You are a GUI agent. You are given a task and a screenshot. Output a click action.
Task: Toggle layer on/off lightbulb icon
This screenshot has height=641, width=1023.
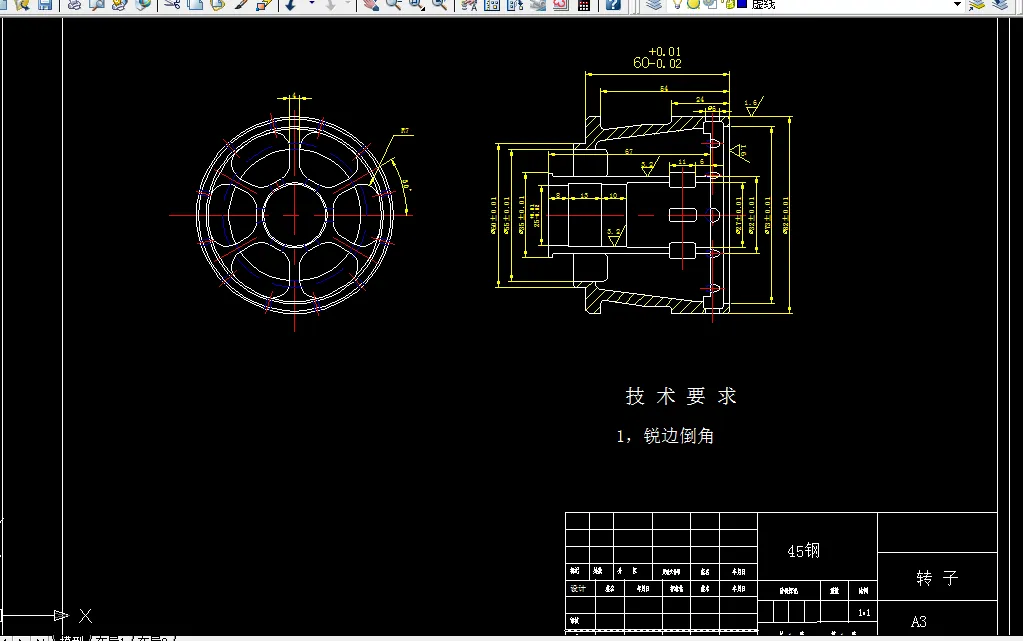[x=678, y=4]
